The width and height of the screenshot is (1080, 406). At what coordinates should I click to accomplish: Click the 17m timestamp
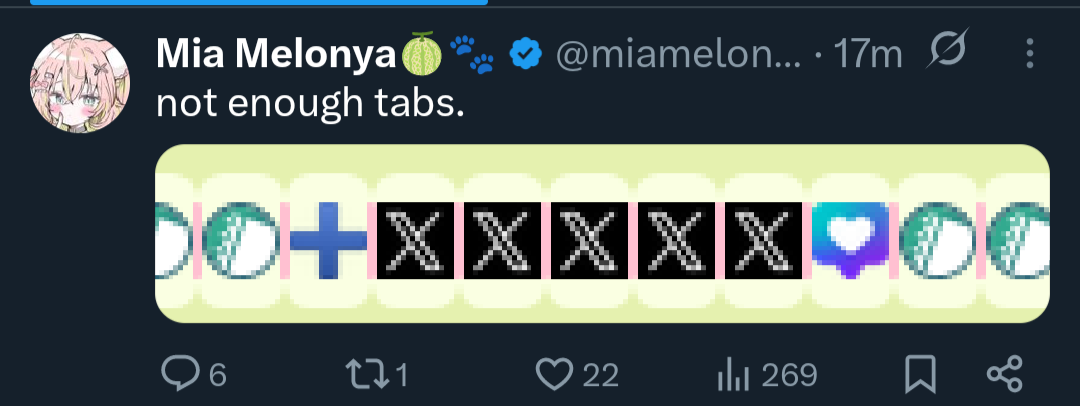pos(867,56)
